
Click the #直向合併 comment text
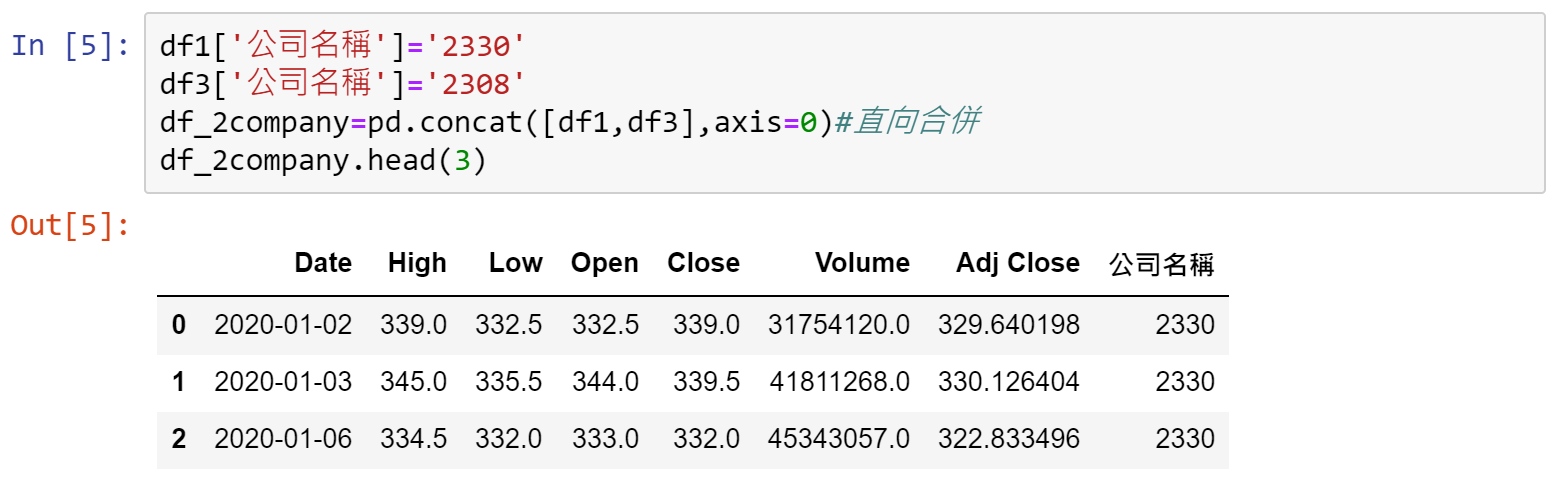click(906, 121)
